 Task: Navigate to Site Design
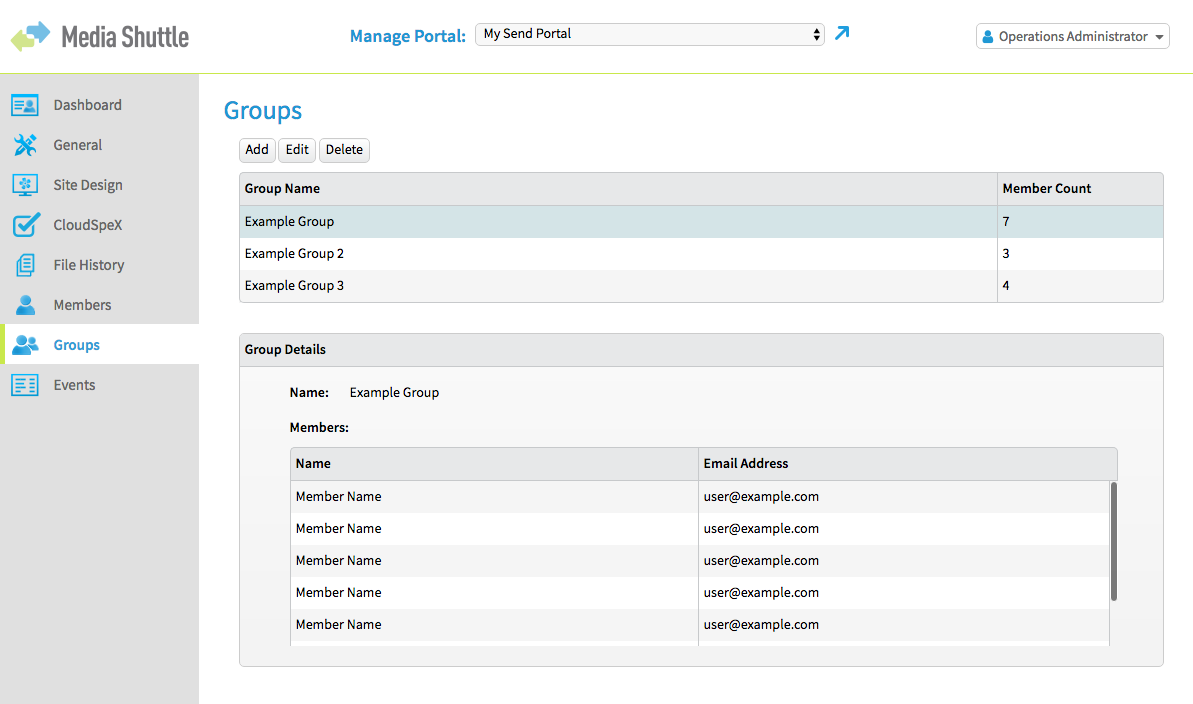pyautogui.click(x=87, y=185)
